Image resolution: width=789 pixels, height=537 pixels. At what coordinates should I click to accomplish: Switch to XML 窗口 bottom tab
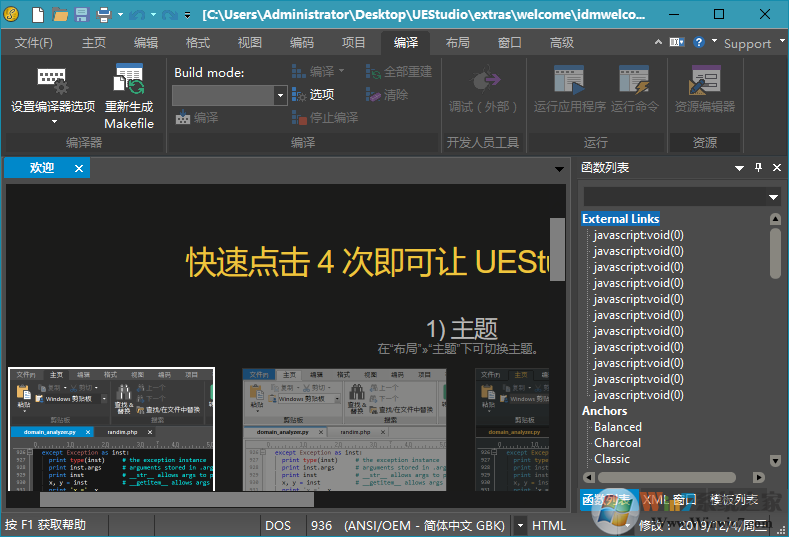coord(669,500)
